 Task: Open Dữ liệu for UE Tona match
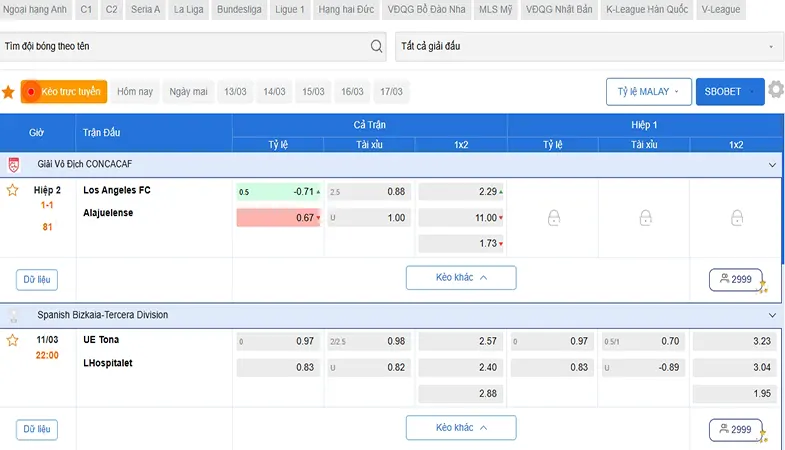tap(37, 429)
